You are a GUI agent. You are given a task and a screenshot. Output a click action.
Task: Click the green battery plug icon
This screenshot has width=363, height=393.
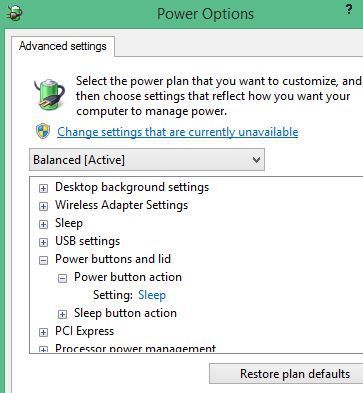(x=49, y=94)
